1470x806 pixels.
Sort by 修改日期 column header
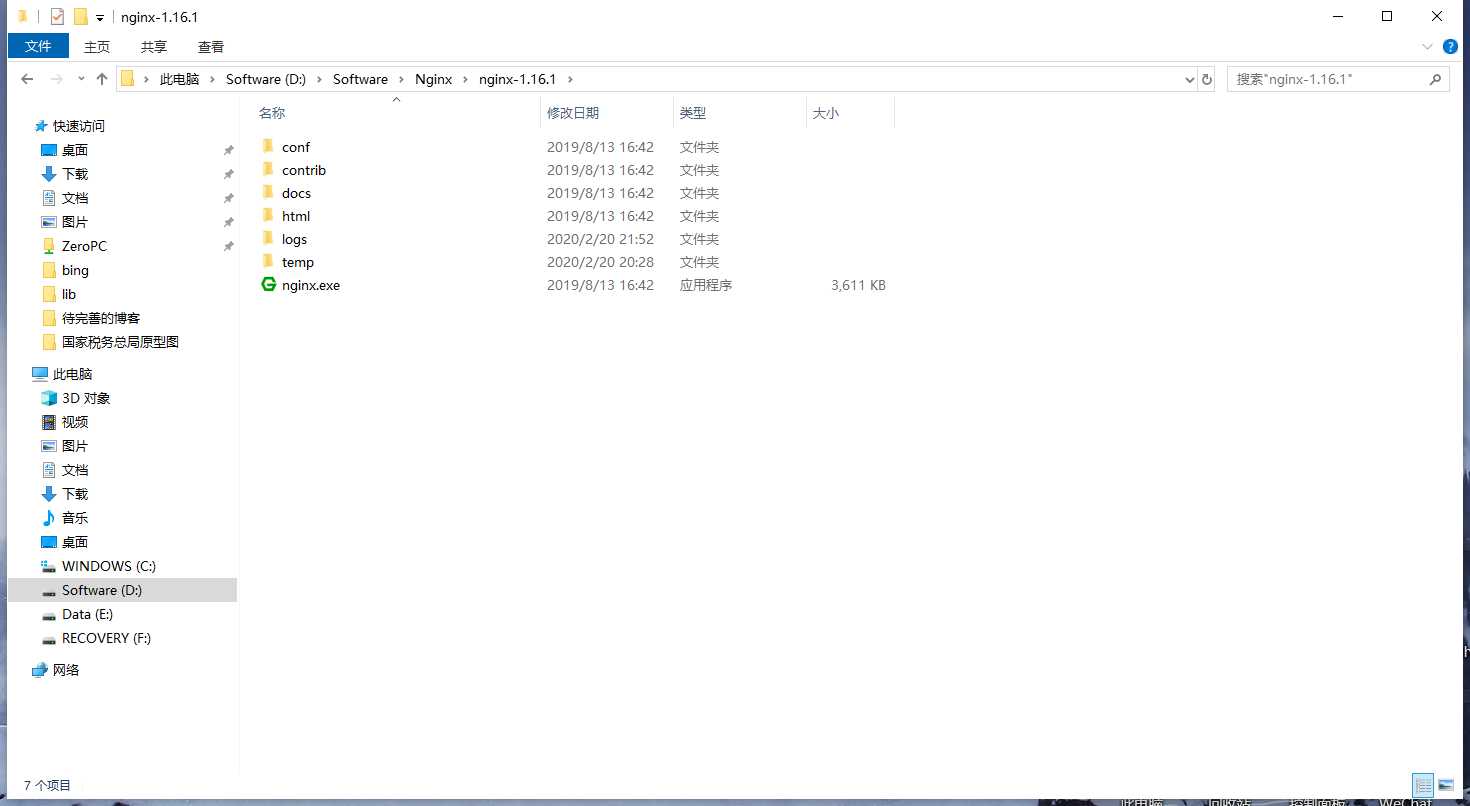tap(573, 113)
